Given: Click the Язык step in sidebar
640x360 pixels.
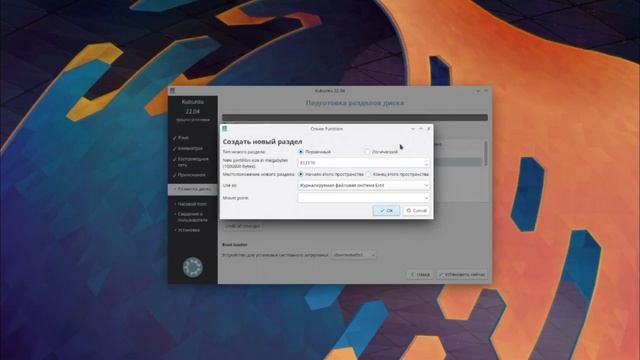Looking at the screenshot, I should click(183, 138).
